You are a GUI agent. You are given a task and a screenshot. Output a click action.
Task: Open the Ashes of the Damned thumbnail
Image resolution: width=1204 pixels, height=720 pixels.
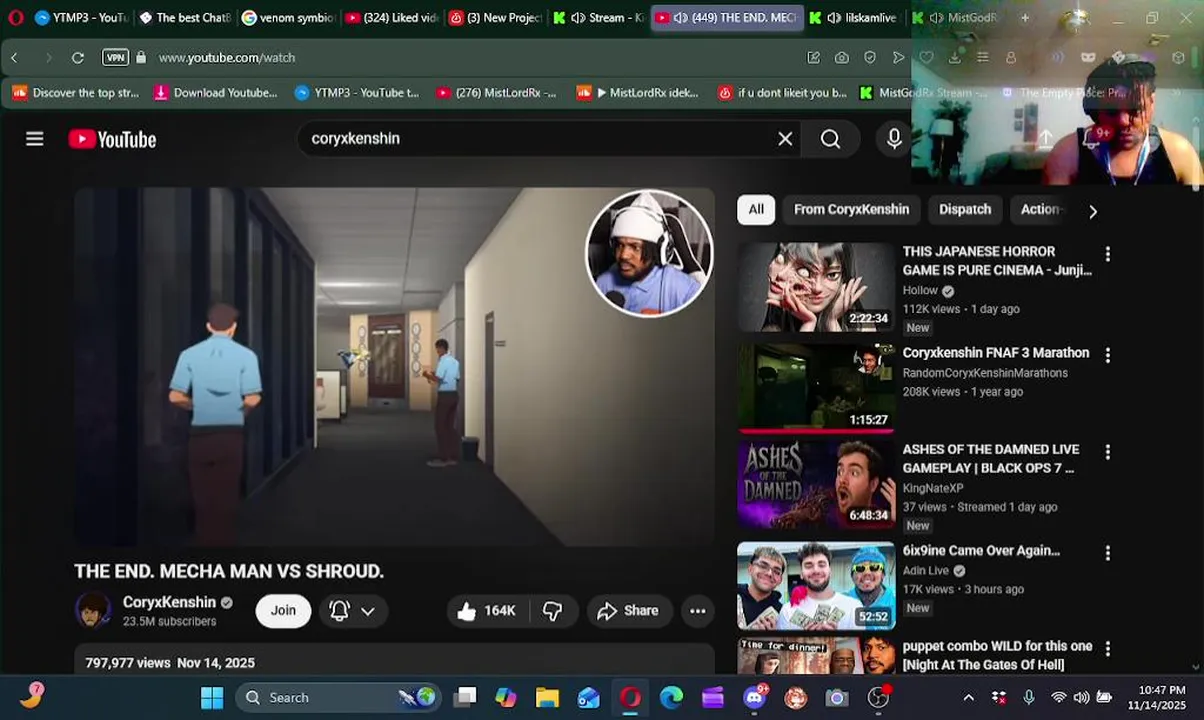(816, 485)
